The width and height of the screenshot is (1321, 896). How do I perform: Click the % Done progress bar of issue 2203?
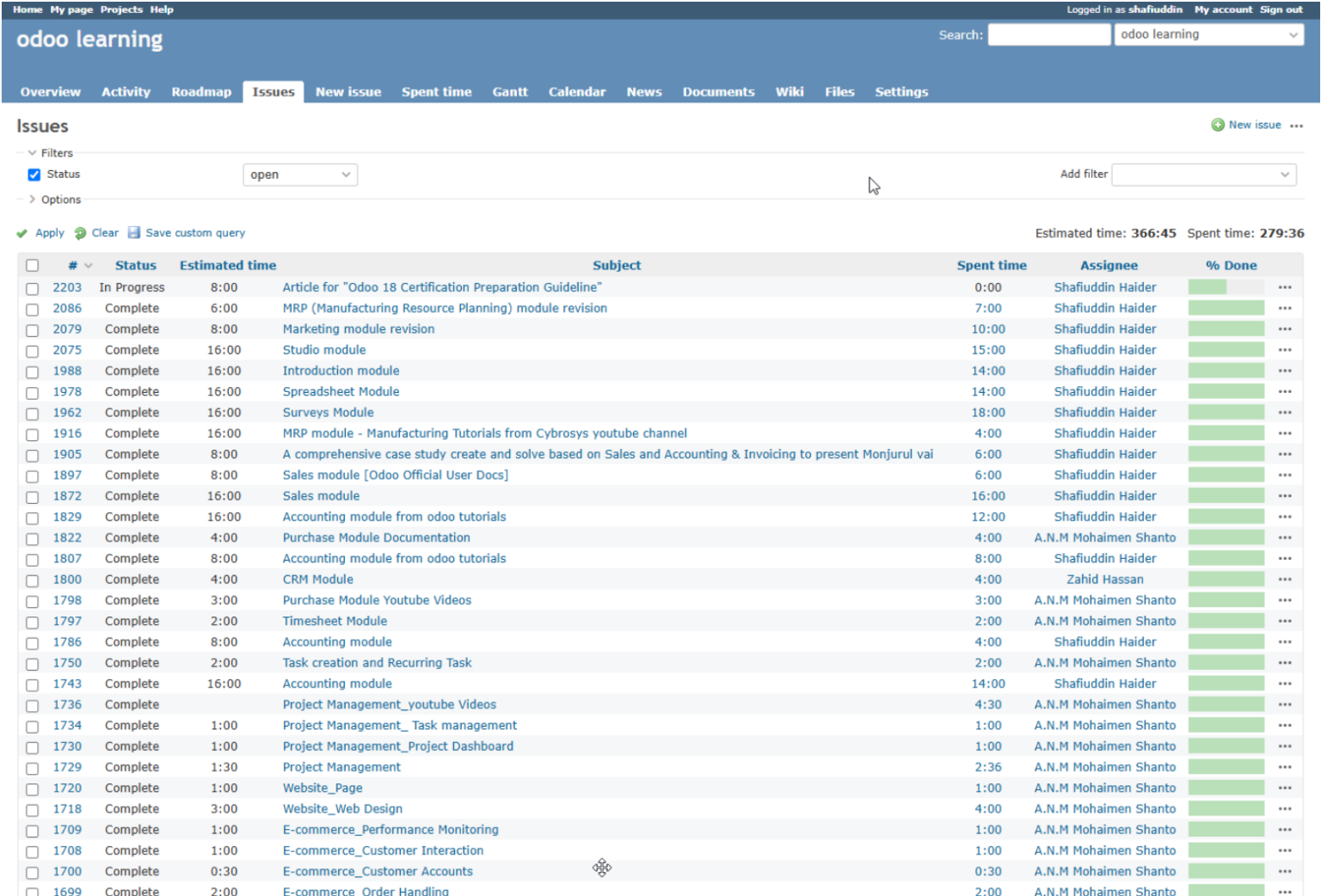click(1226, 287)
